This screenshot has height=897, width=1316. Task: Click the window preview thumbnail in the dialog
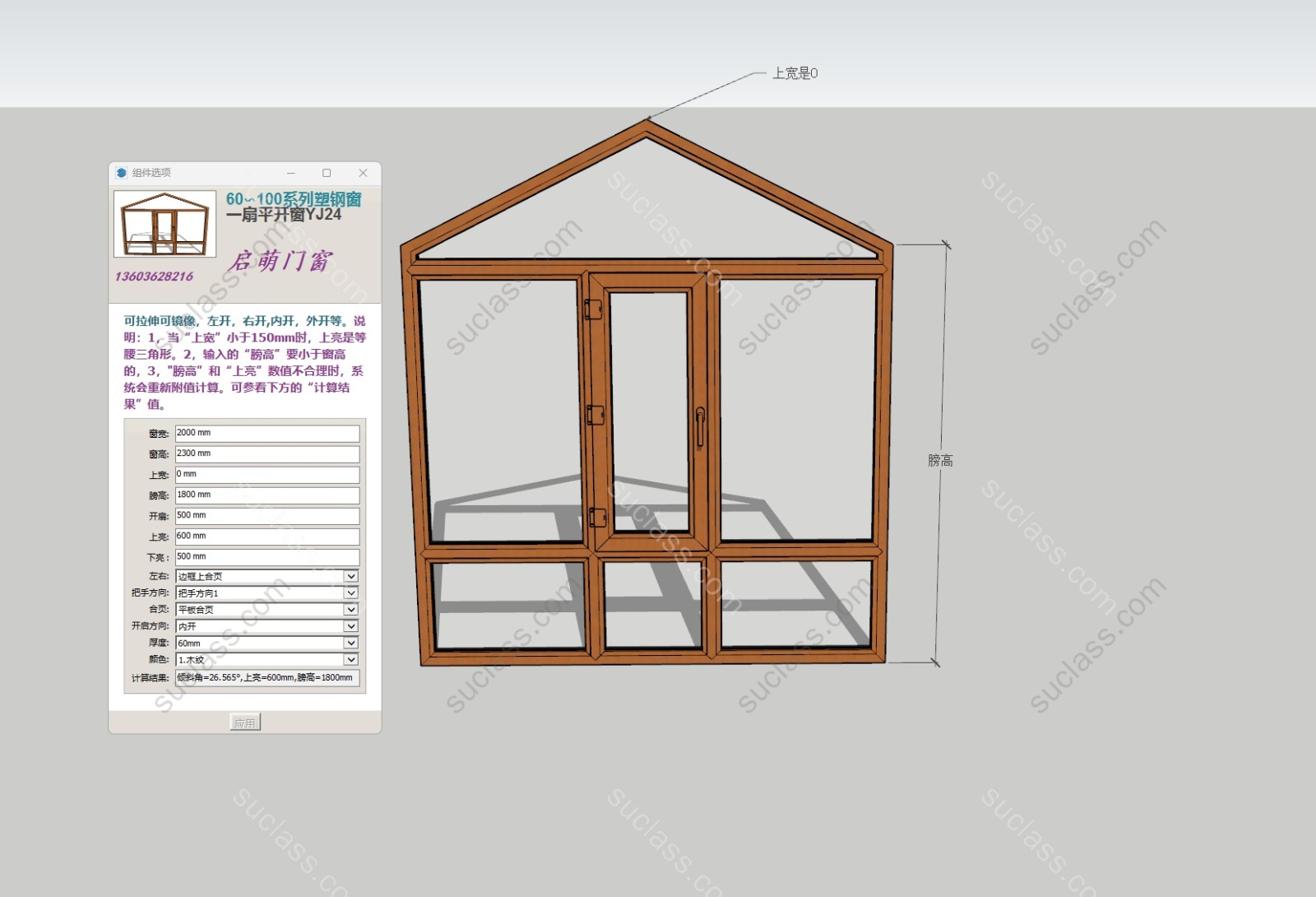tap(164, 224)
